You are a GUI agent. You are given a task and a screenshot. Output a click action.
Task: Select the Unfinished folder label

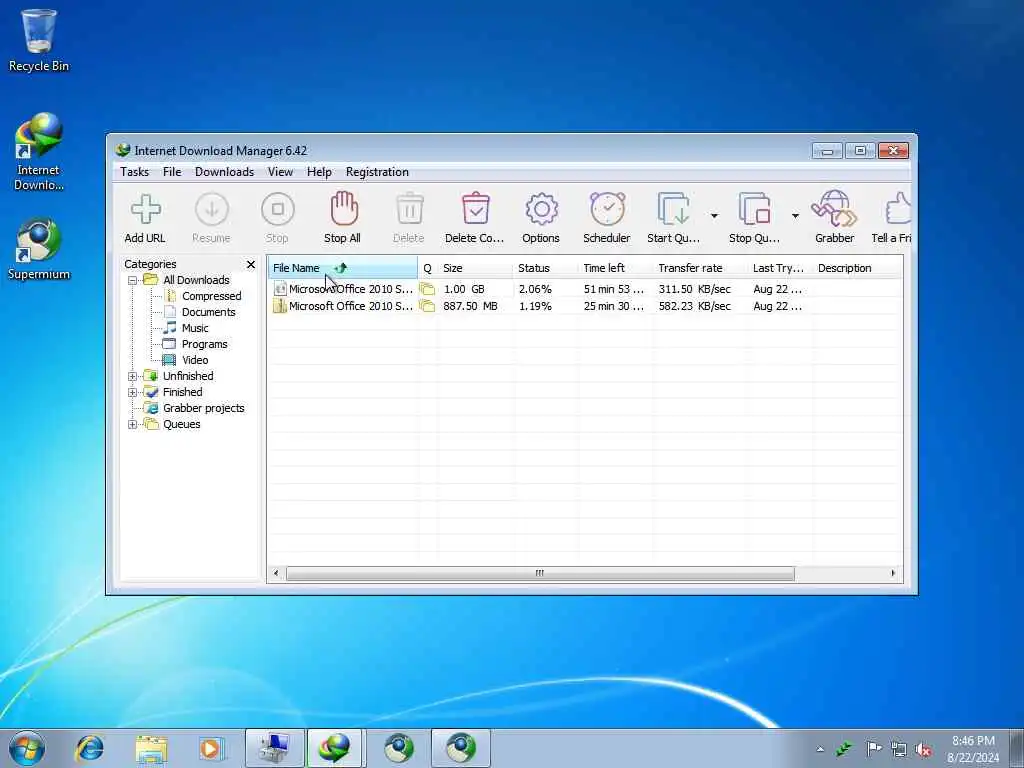pyautogui.click(x=188, y=376)
